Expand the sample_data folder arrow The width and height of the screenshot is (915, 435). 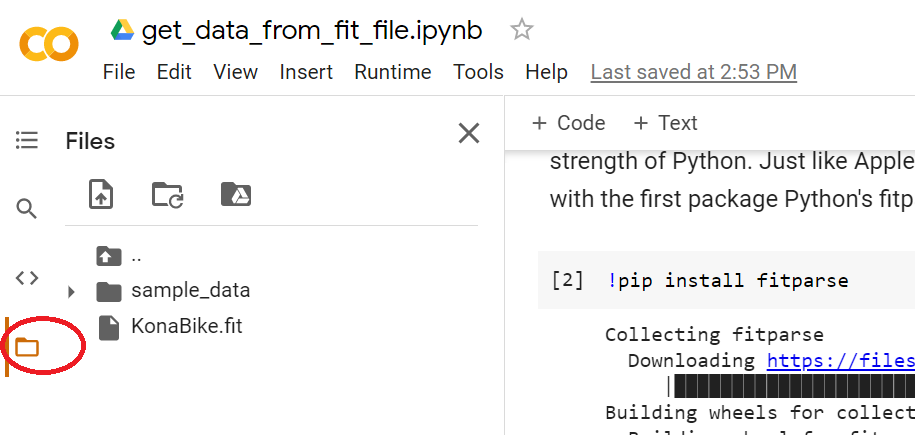tap(71, 291)
